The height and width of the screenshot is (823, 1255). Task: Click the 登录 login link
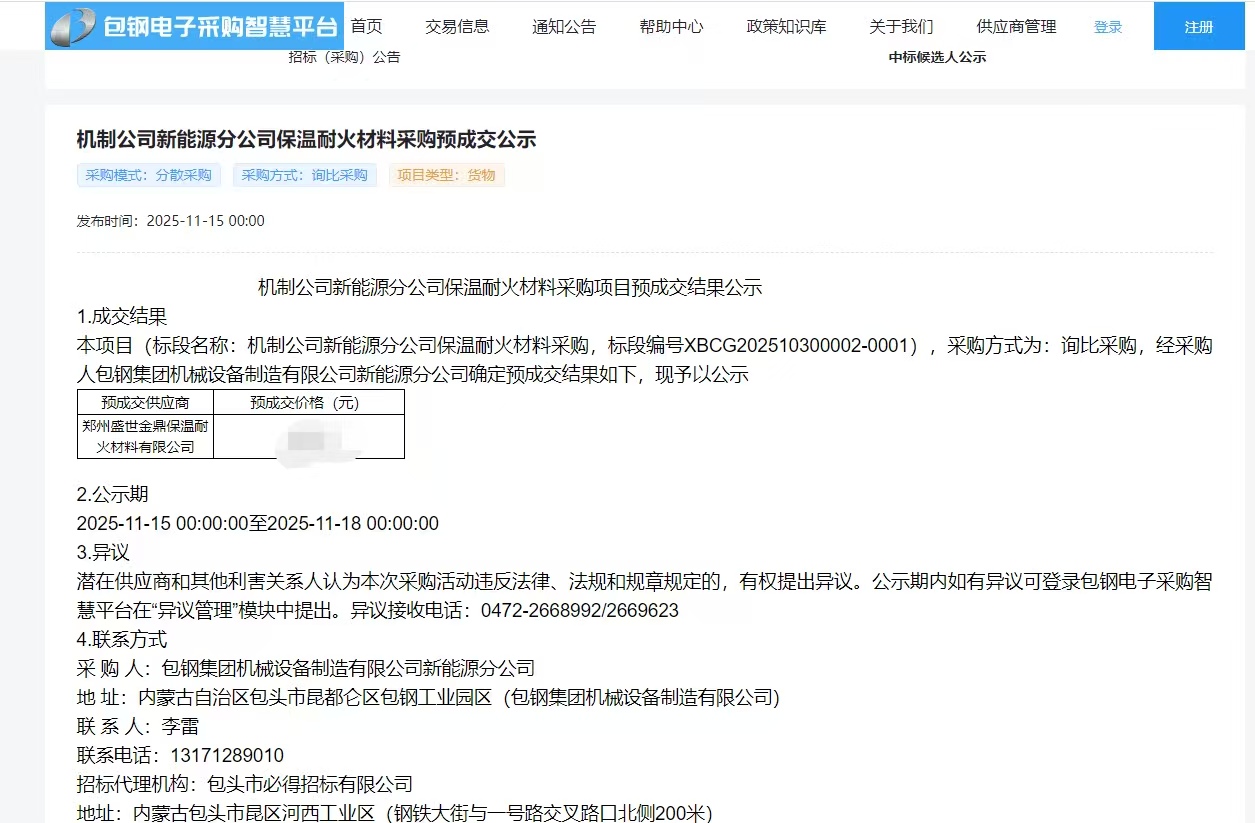tap(1108, 27)
